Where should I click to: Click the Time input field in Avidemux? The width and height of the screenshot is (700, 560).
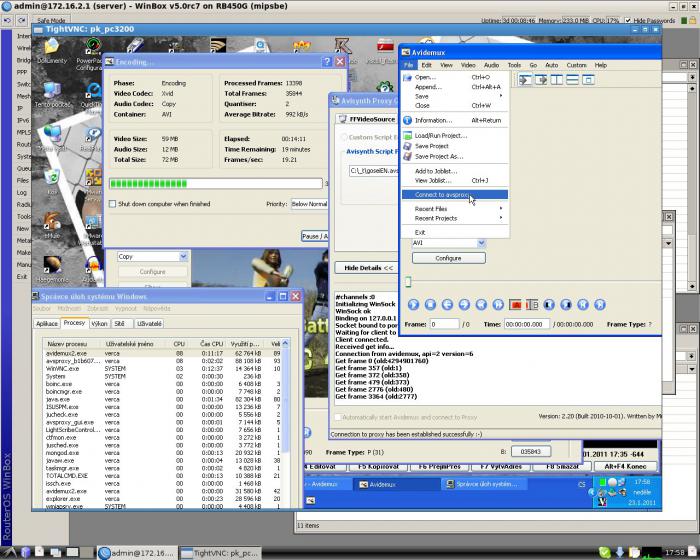527,324
